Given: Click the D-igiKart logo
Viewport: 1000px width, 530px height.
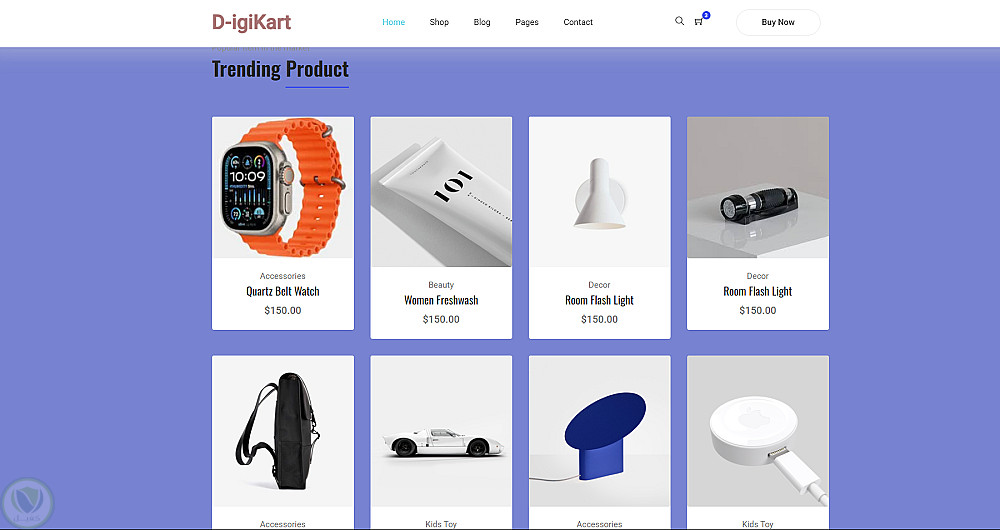Looking at the screenshot, I should point(251,22).
